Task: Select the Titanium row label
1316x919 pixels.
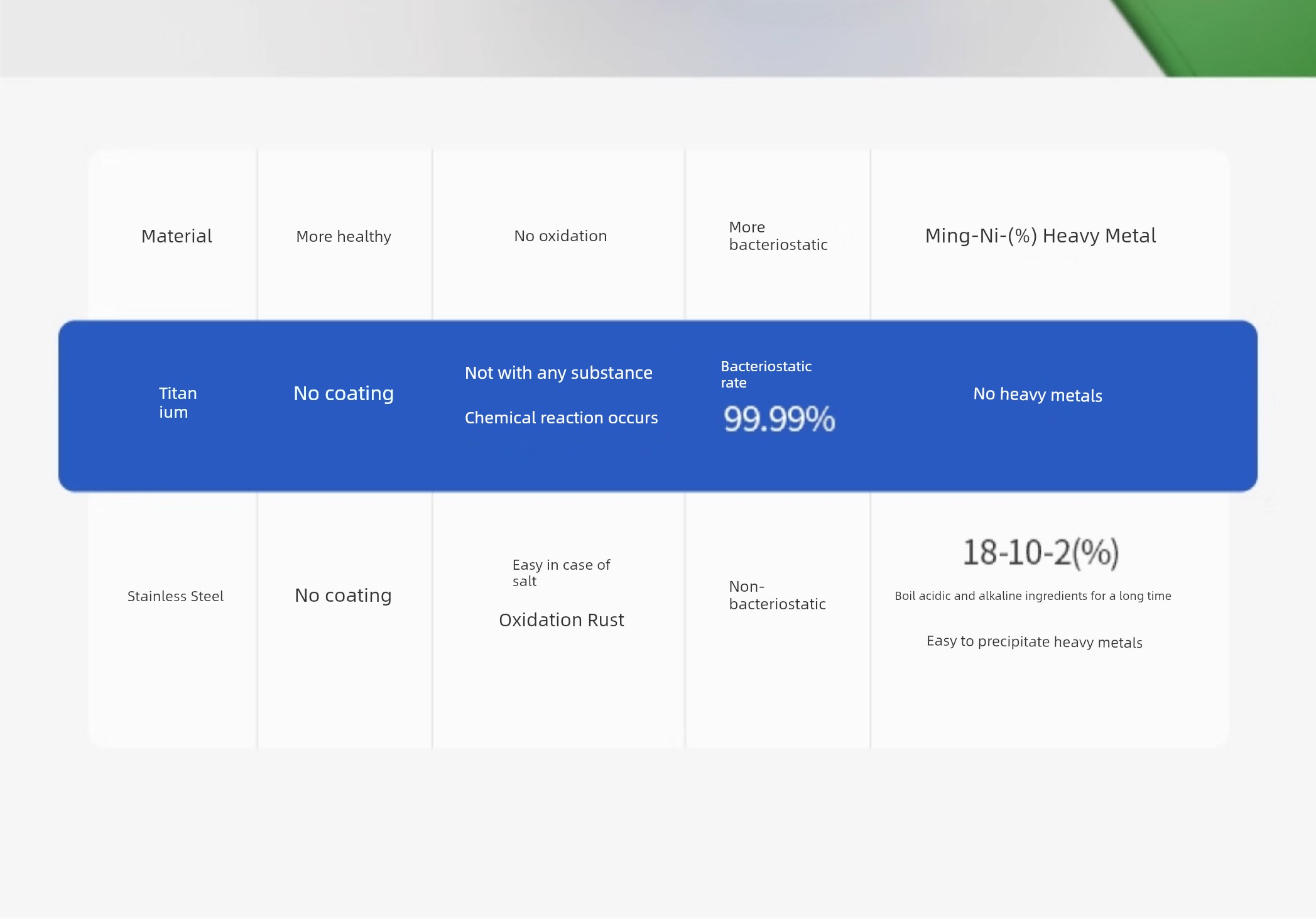Action: point(177,403)
